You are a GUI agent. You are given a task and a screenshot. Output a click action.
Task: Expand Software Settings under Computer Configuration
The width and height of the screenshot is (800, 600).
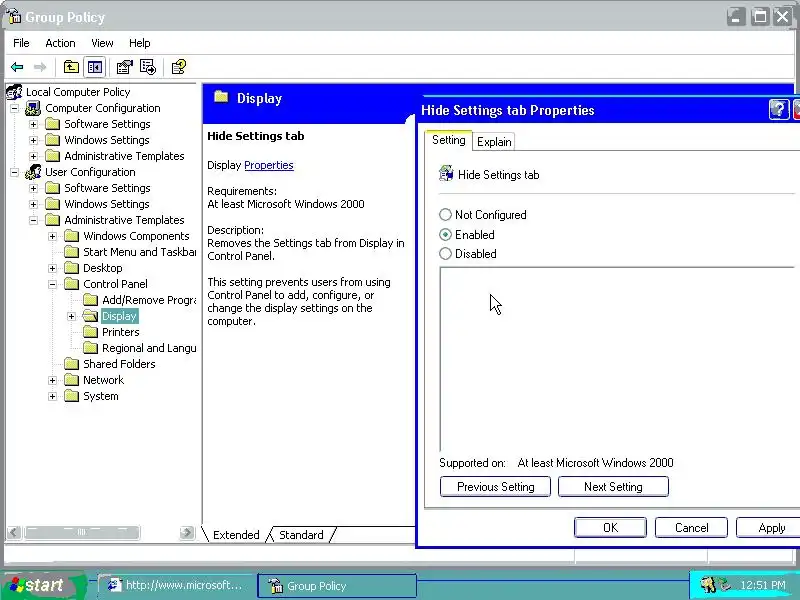[x=33, y=124]
